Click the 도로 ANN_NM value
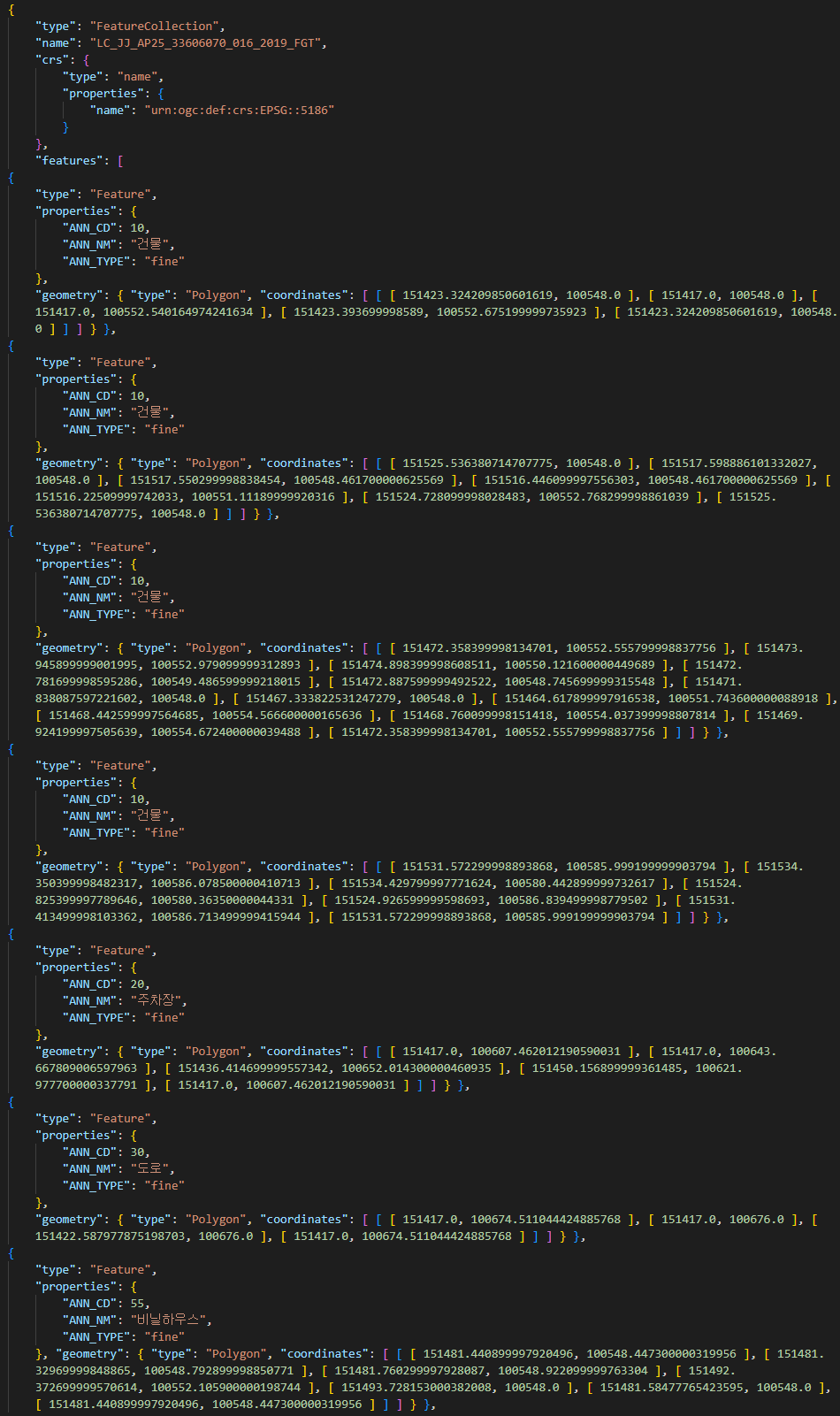 click(151, 1169)
